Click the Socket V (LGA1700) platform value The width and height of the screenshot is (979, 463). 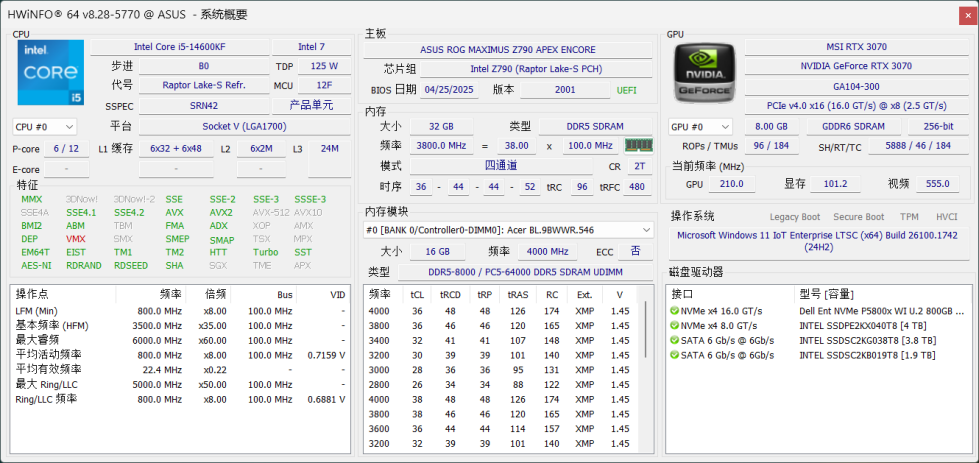(244, 127)
